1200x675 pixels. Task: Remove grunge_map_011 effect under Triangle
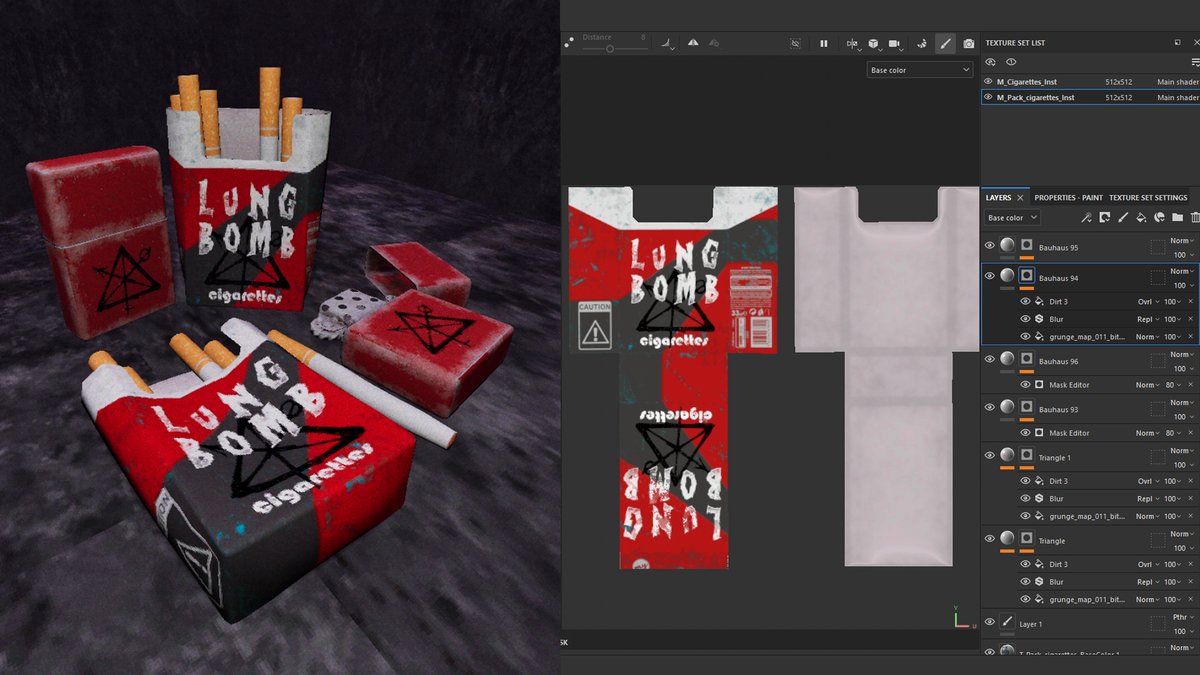coord(1190,599)
